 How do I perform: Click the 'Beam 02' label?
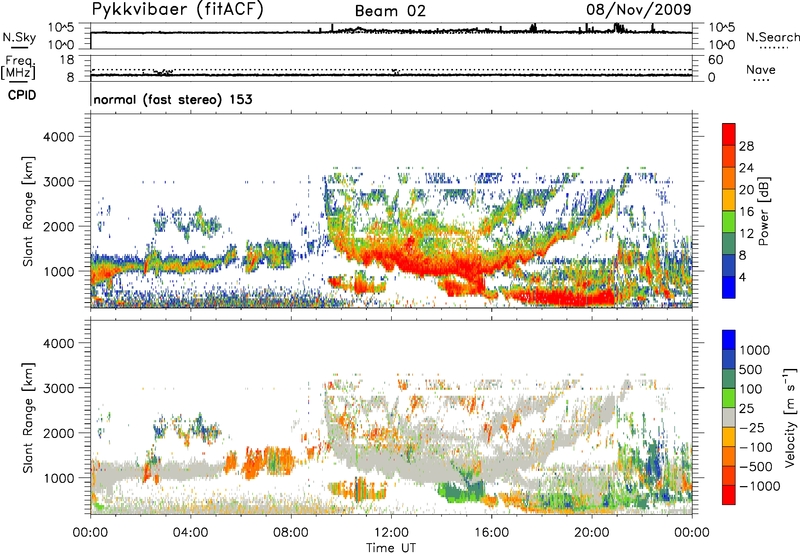[x=390, y=11]
